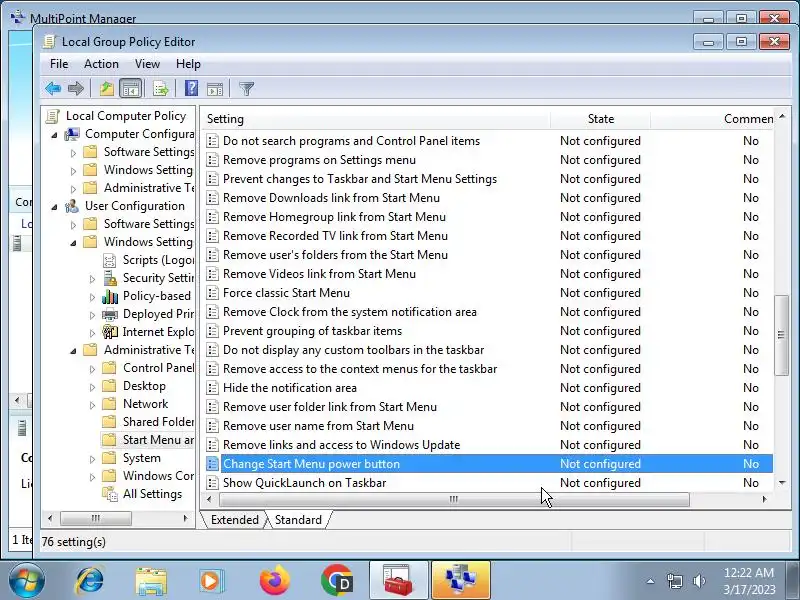
Task: Open the Action menu
Action: click(x=102, y=64)
